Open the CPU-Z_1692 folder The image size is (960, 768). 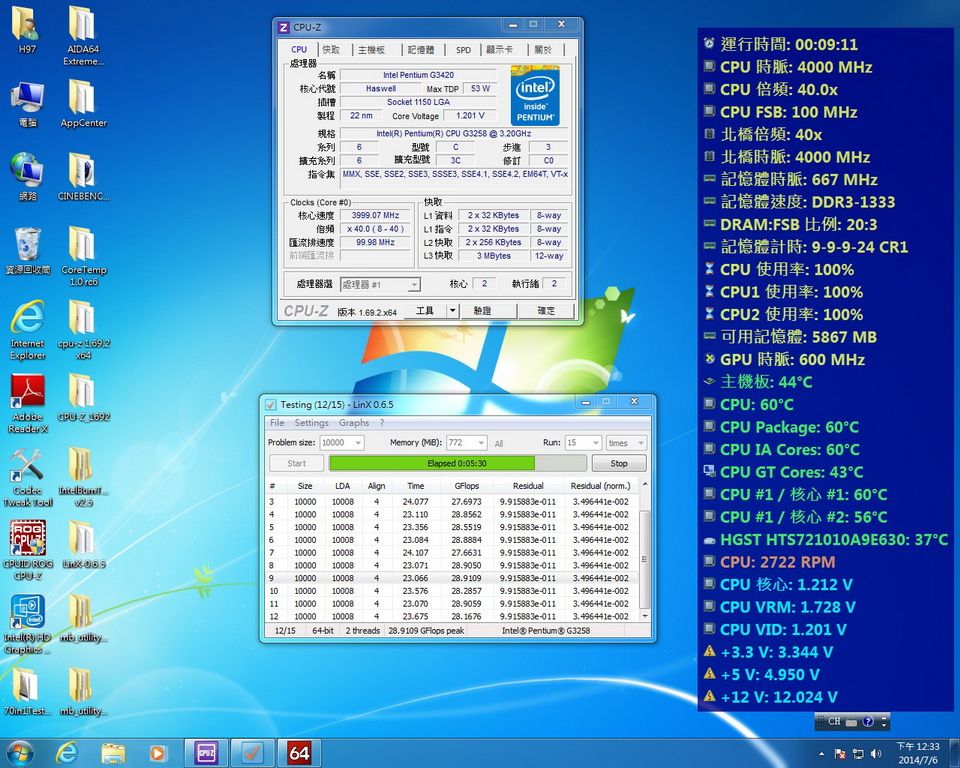pyautogui.click(x=83, y=398)
